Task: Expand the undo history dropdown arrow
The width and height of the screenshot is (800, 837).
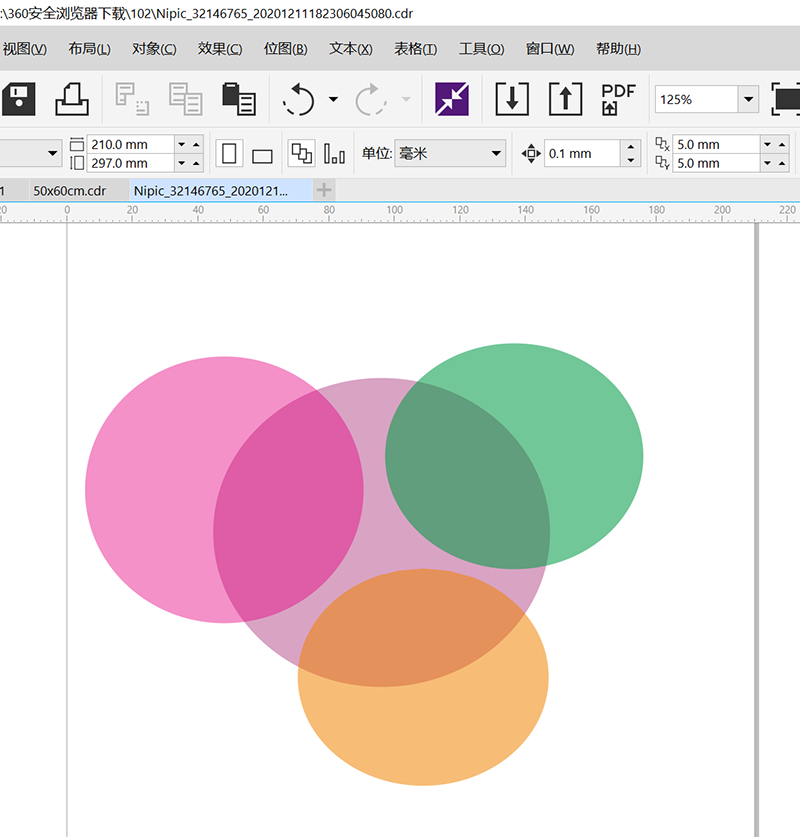Action: coord(333,99)
